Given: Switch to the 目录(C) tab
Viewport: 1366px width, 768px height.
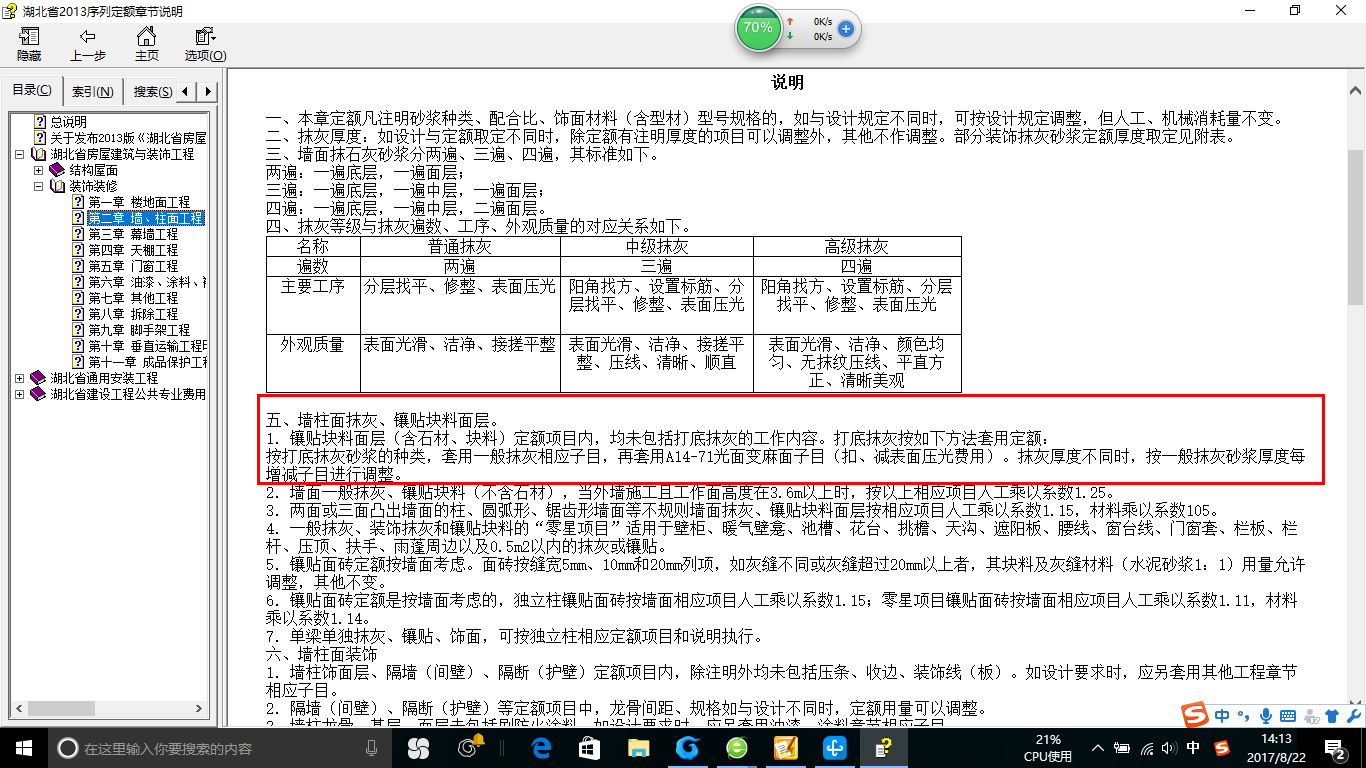Looking at the screenshot, I should [x=32, y=90].
